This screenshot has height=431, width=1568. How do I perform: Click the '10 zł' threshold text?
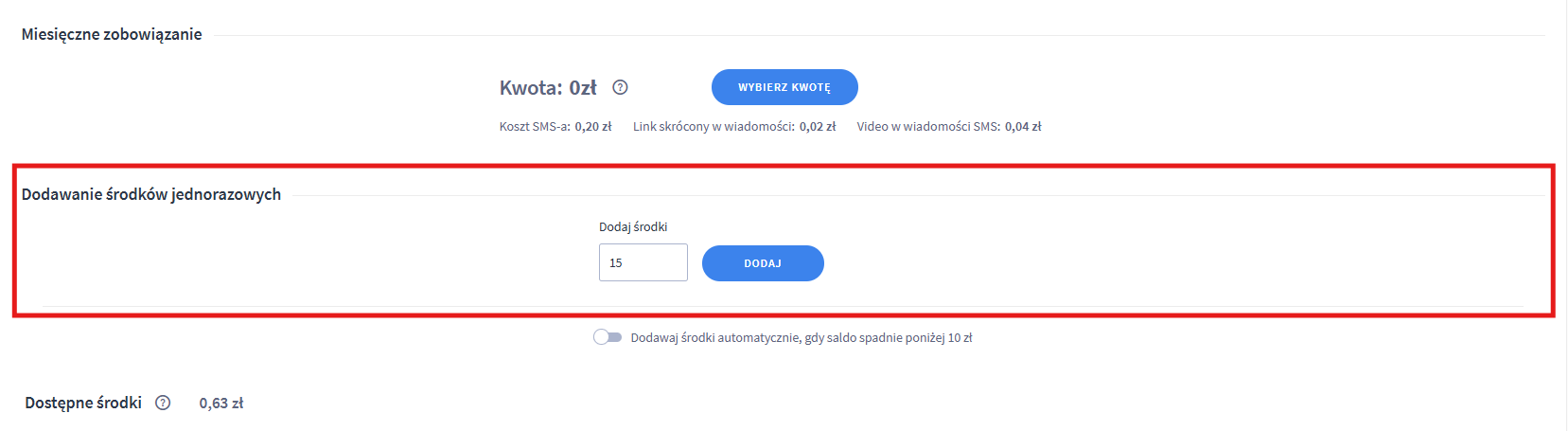click(960, 337)
